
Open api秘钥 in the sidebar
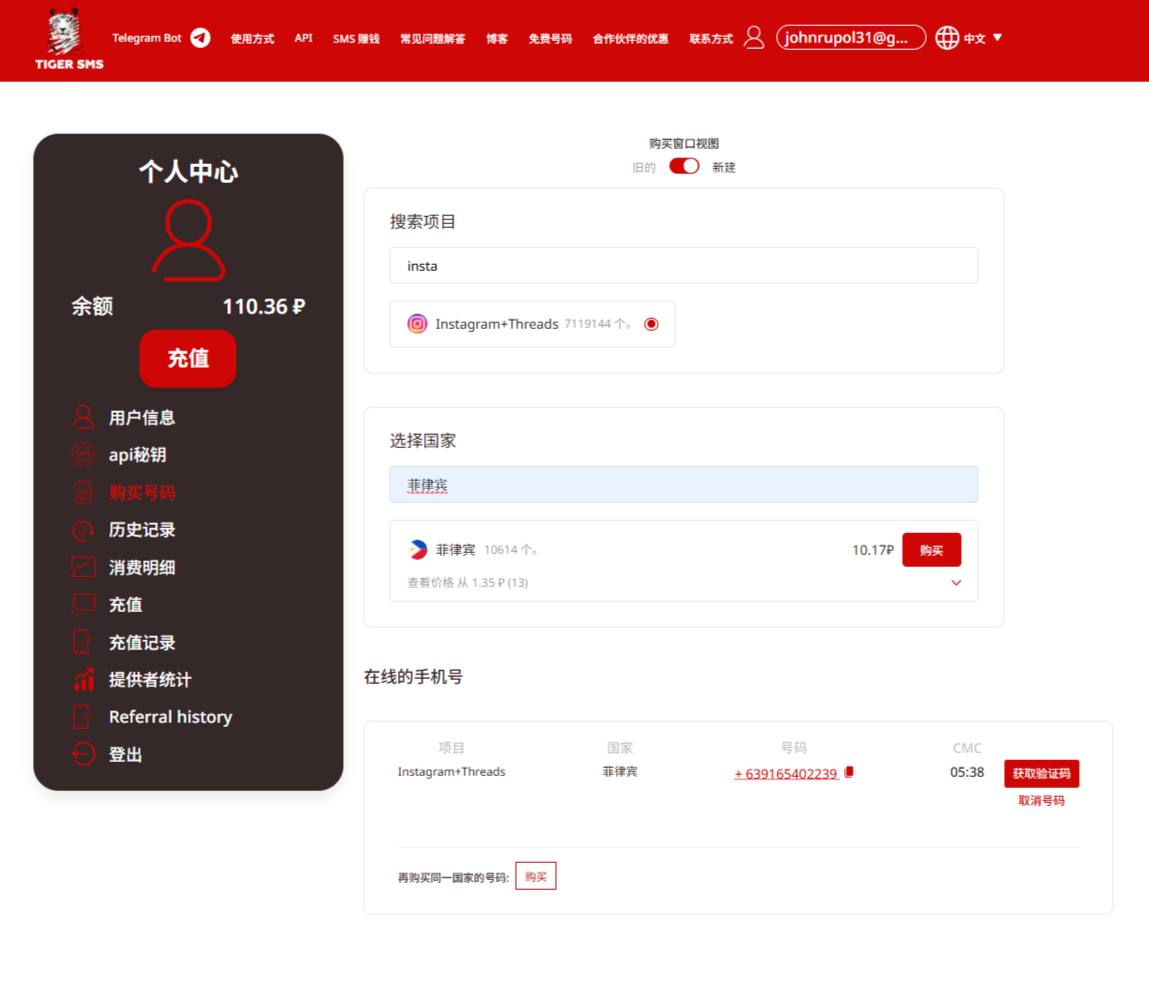pyautogui.click(x=138, y=455)
